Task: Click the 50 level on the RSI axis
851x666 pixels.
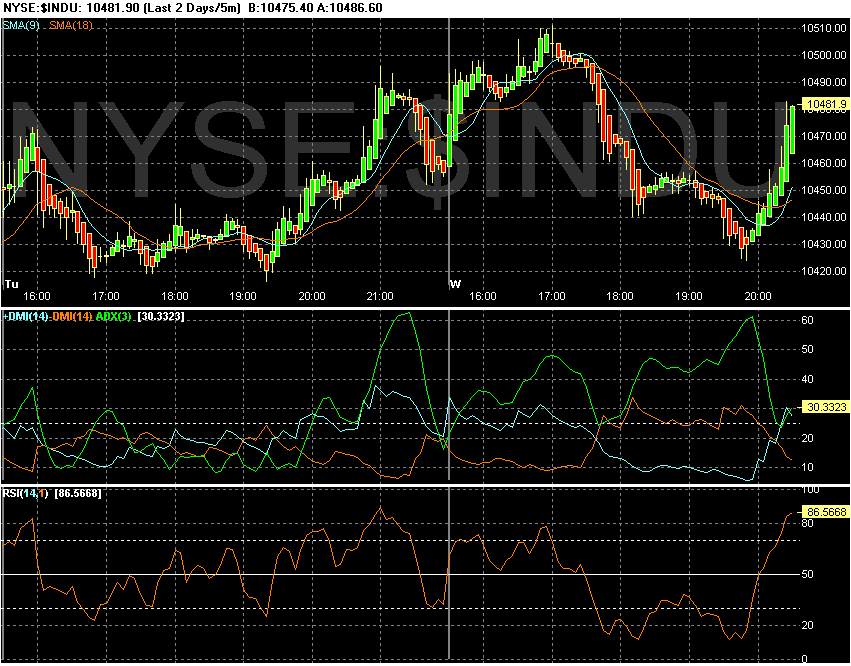Action: coord(807,574)
